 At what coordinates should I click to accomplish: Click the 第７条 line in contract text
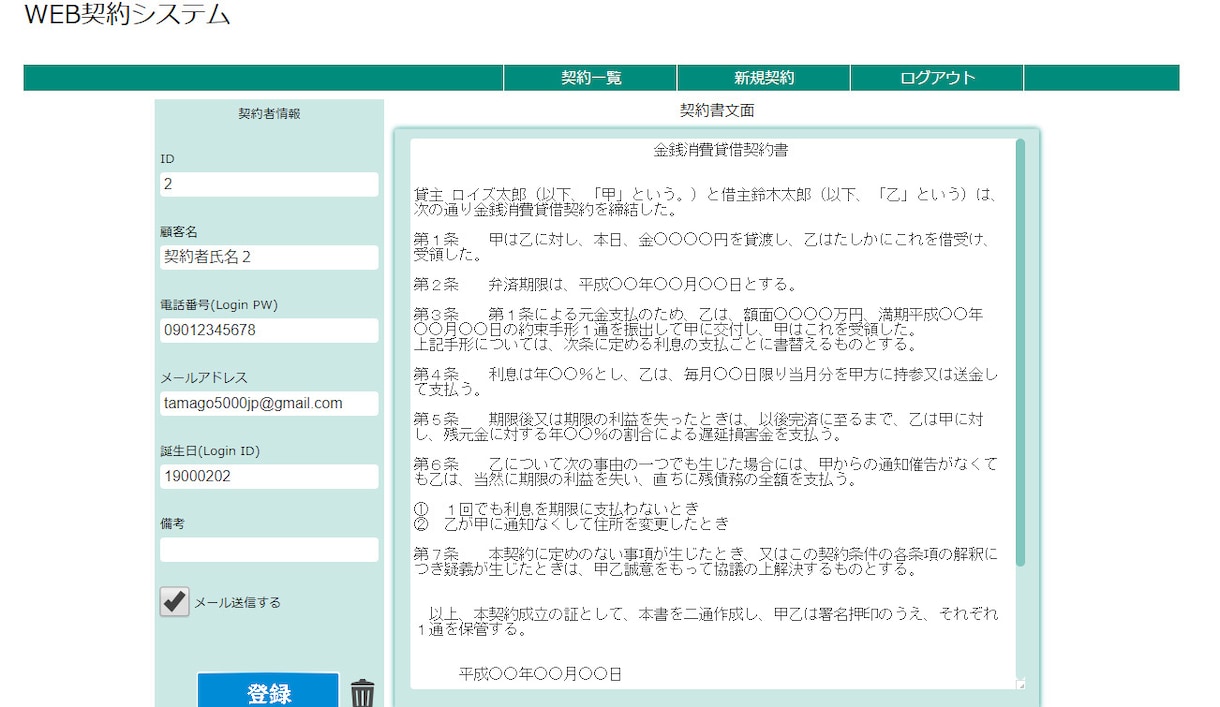[706, 561]
